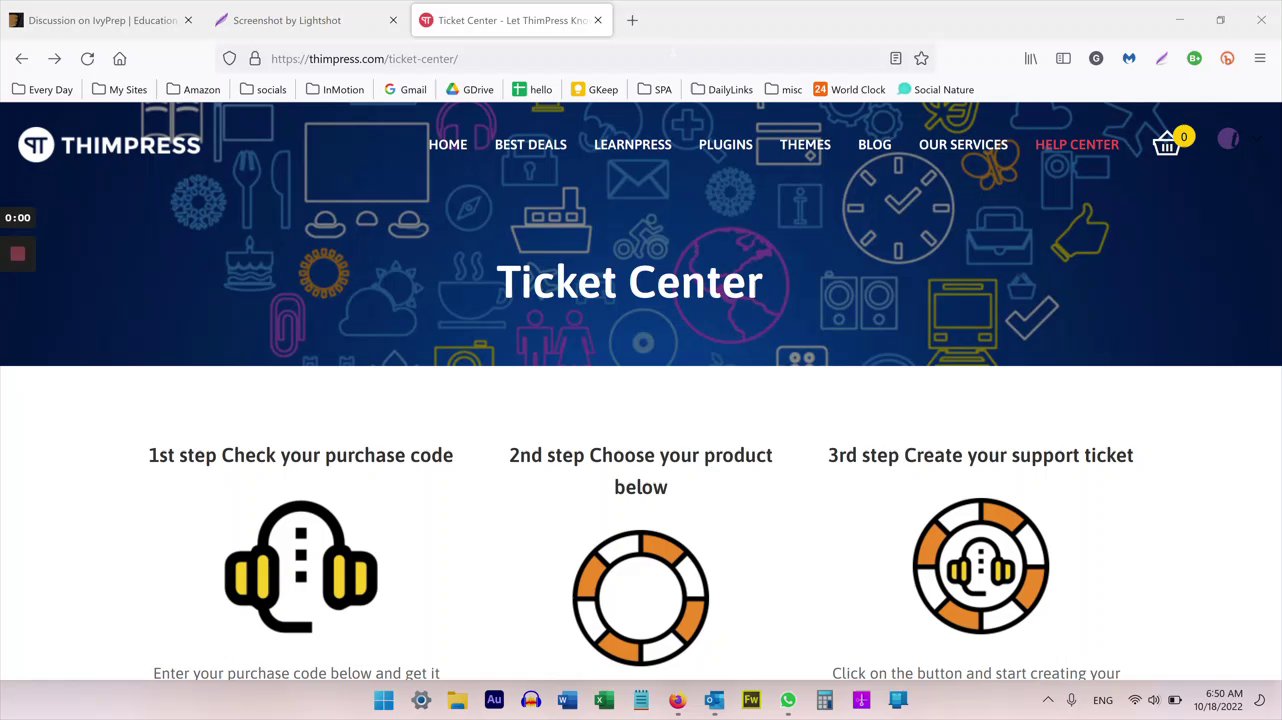Go back with the browser back arrow
Viewport: 1282px width, 720px height.
(x=21, y=59)
